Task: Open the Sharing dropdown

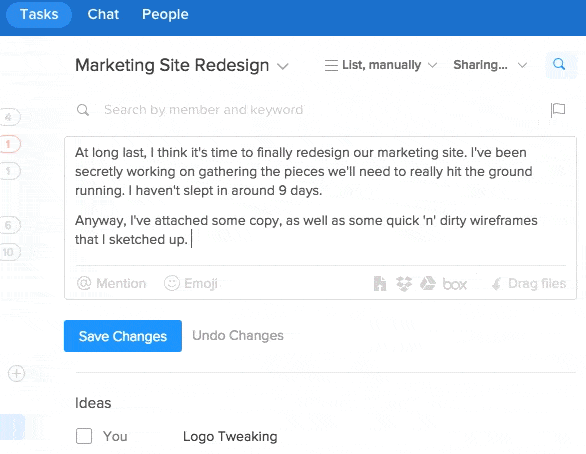Action: point(490,65)
